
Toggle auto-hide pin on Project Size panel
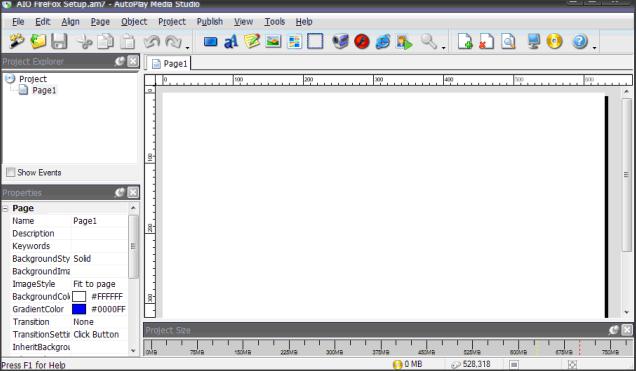pos(614,330)
